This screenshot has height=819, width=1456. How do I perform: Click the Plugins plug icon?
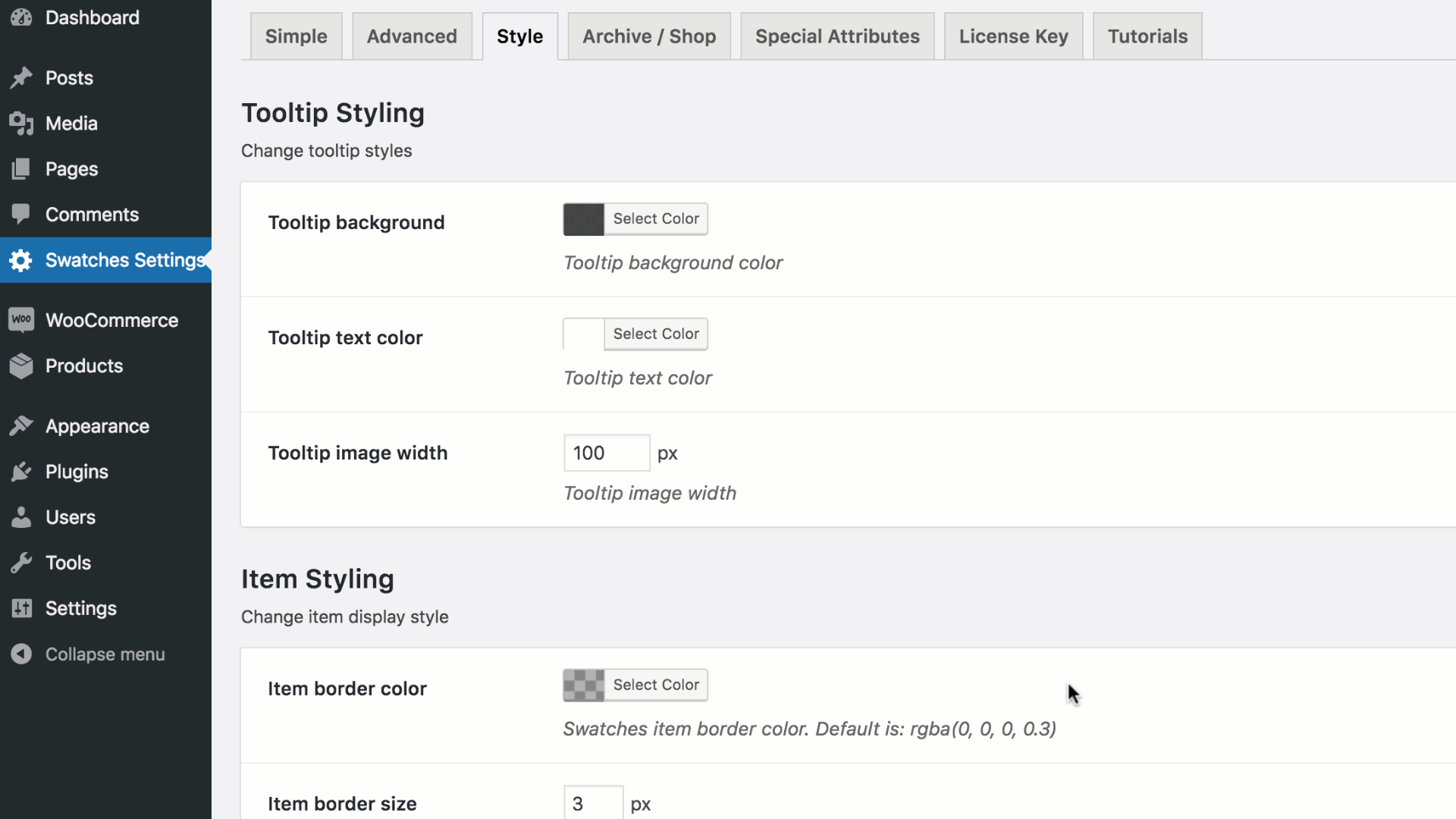click(x=21, y=471)
